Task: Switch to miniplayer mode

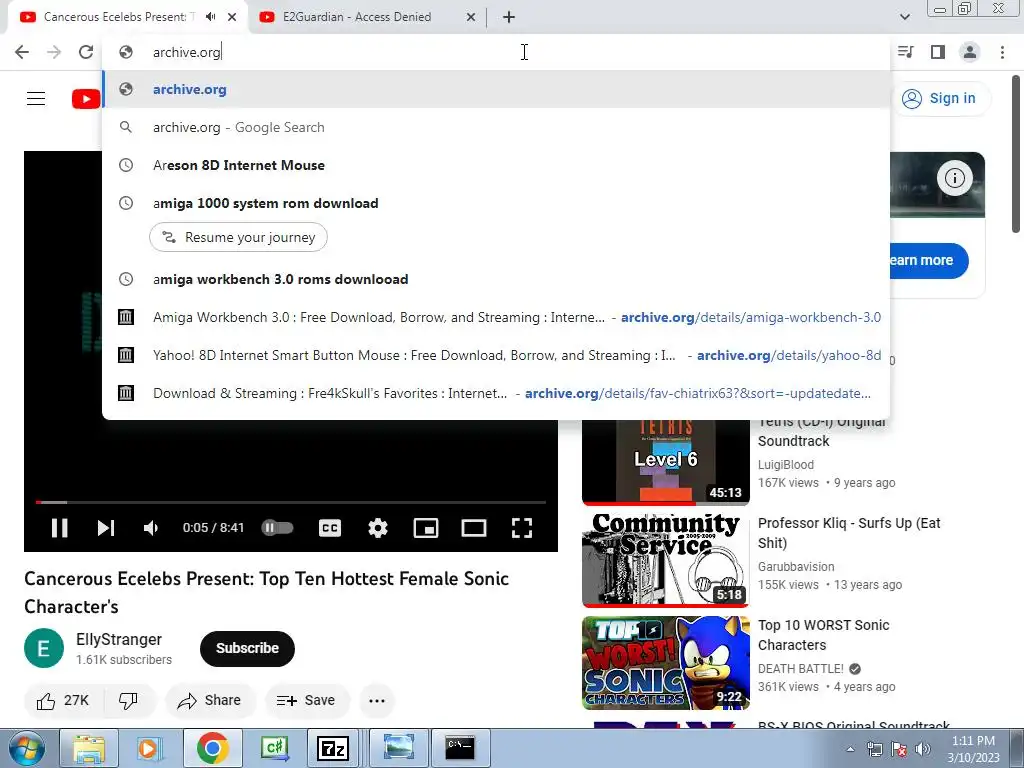Action: click(x=426, y=528)
